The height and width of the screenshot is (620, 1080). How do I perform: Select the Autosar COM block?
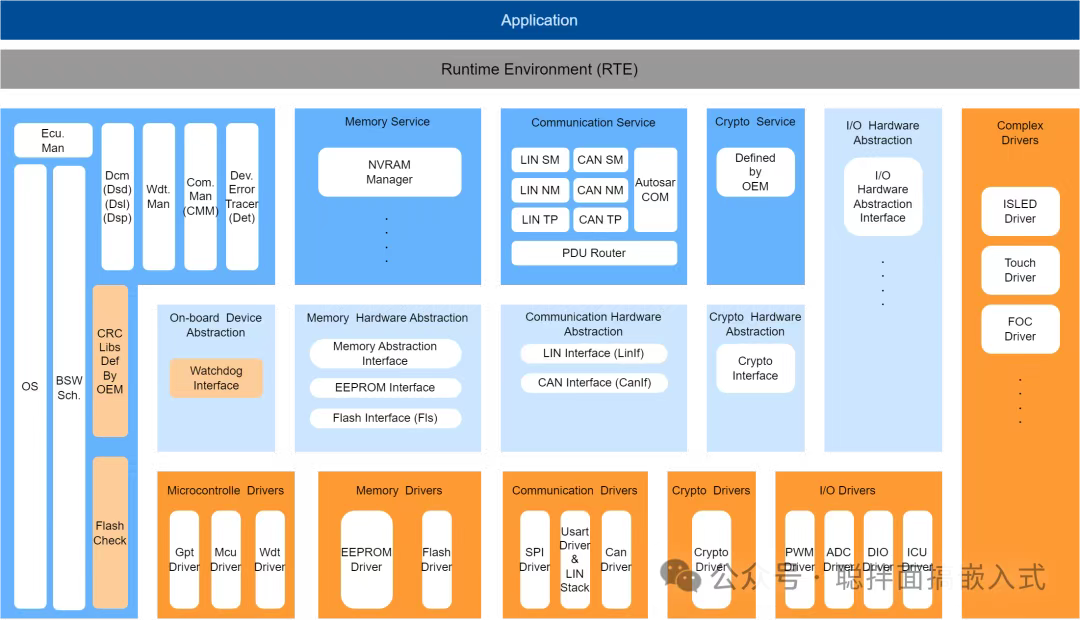click(655, 190)
